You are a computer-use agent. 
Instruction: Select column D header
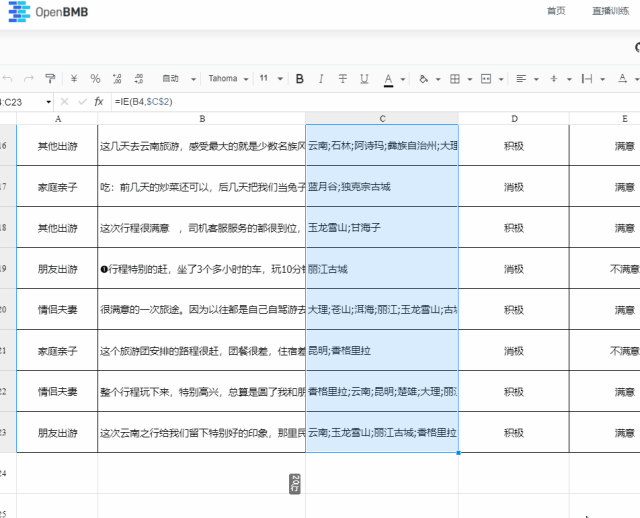tap(514, 118)
